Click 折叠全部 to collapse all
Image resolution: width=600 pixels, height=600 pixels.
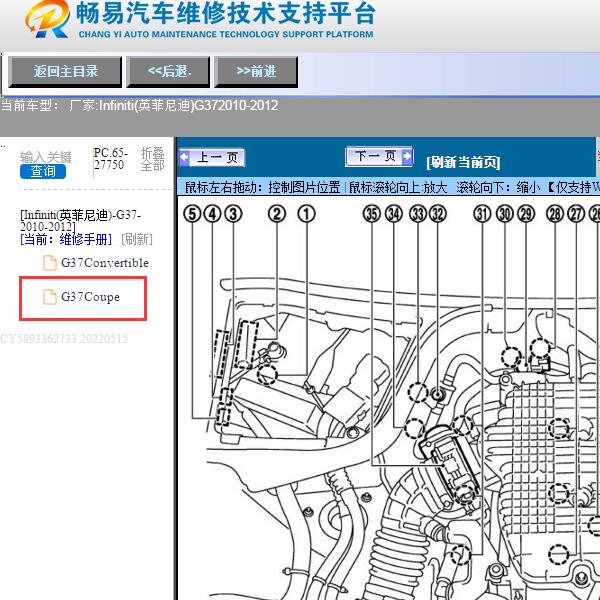152,159
